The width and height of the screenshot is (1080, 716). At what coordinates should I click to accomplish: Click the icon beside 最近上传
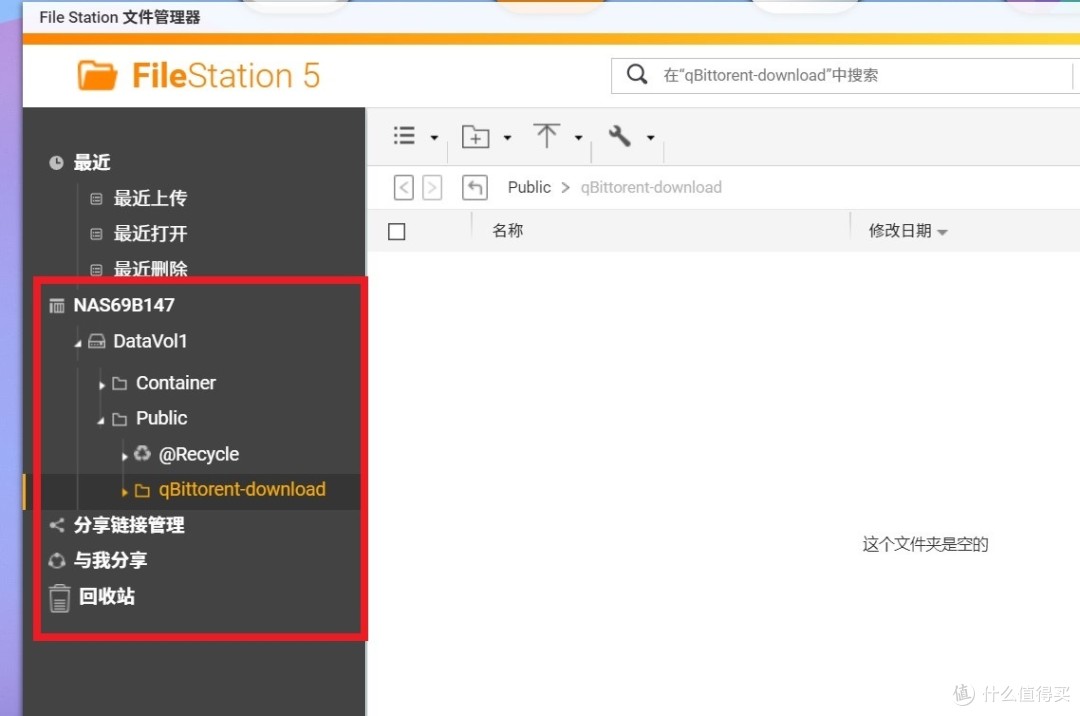point(96,199)
